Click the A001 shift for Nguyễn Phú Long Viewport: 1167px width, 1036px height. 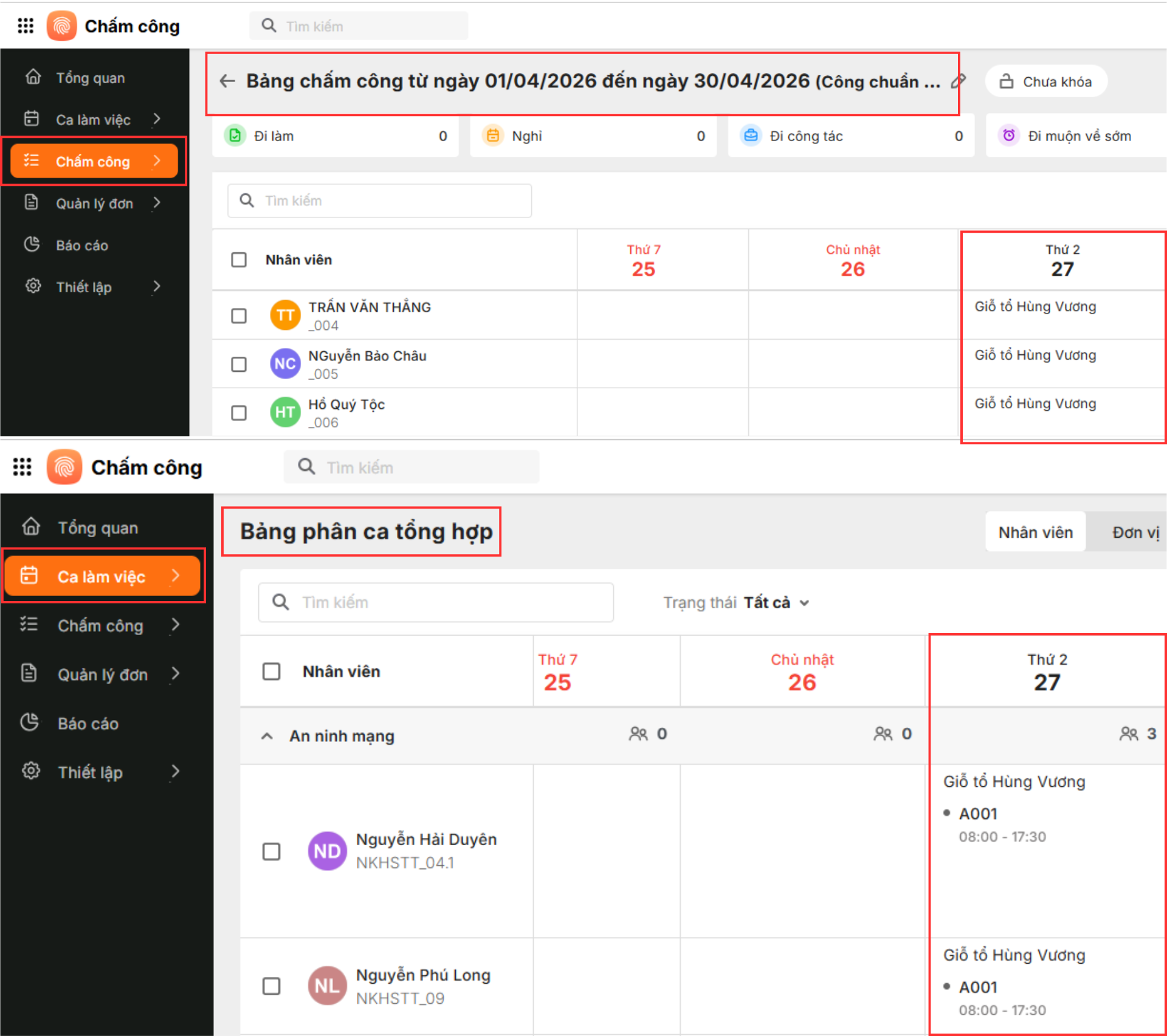(978, 987)
